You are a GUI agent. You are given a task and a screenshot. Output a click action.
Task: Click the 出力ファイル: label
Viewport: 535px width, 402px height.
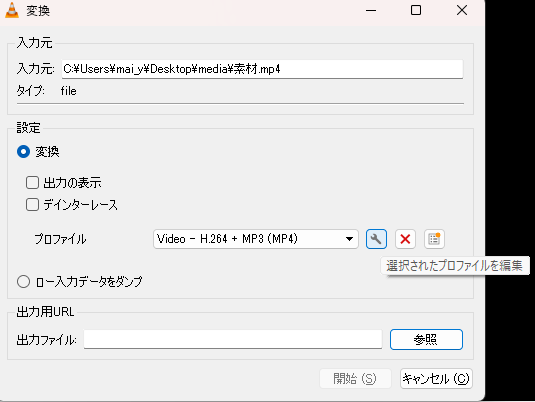(x=47, y=340)
